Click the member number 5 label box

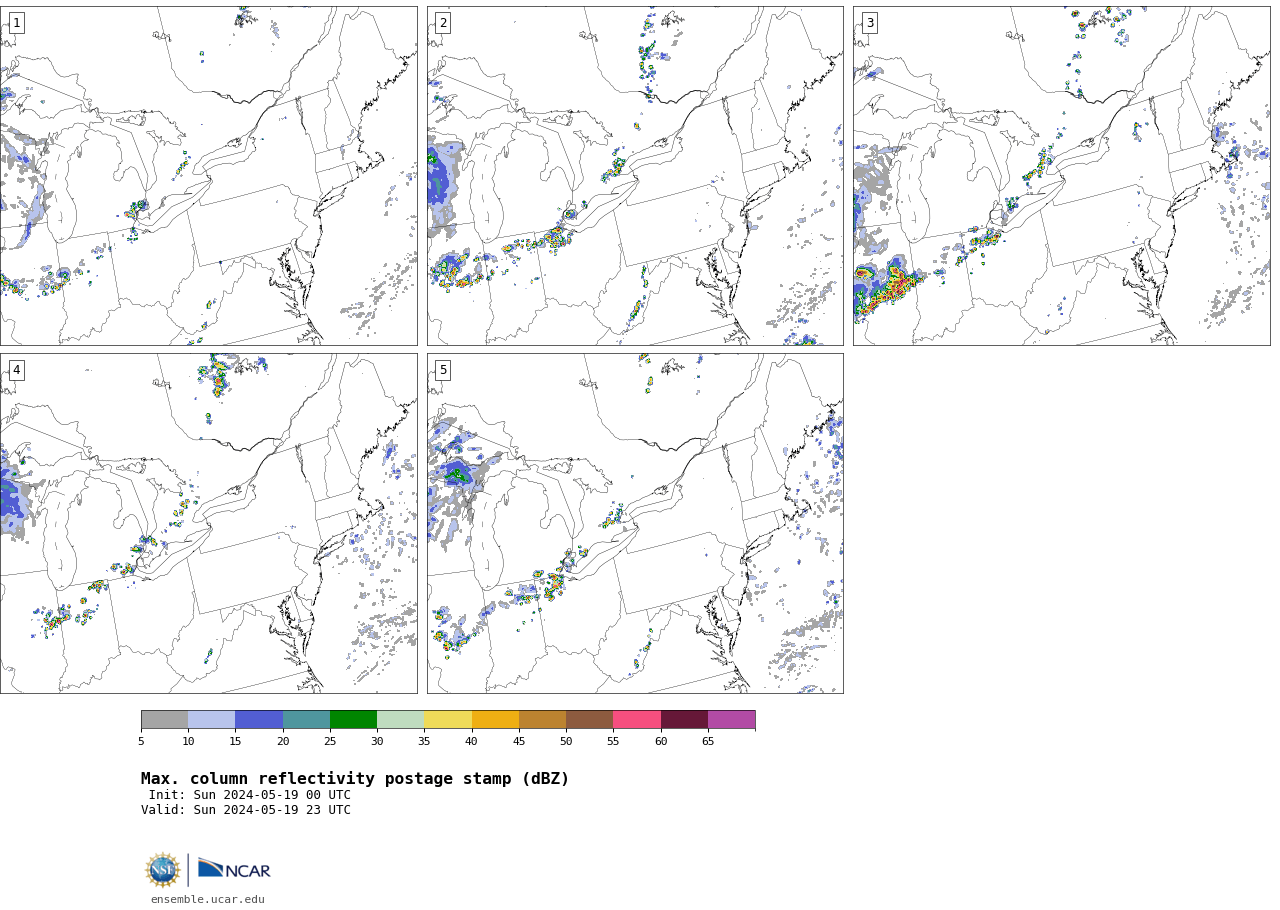pos(443,370)
